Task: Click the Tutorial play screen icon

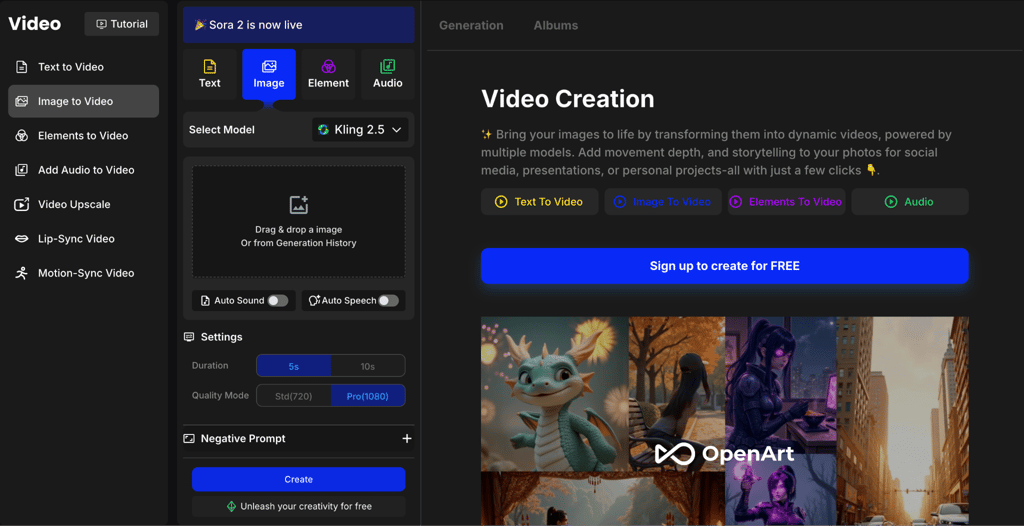Action: (x=101, y=24)
